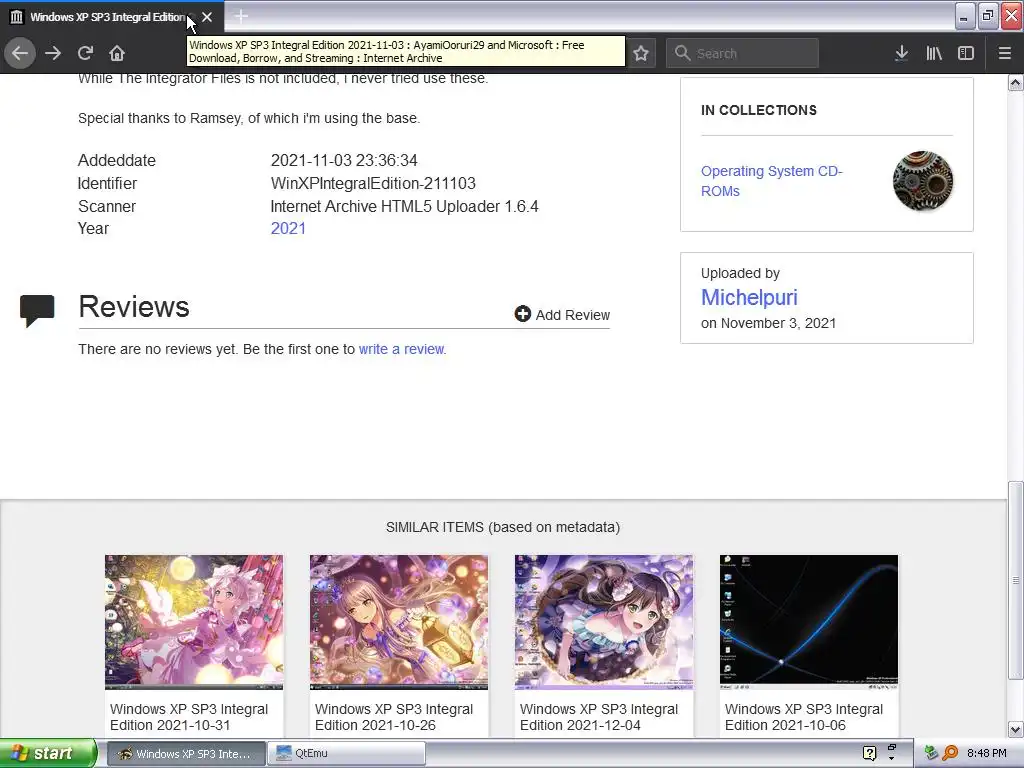Select the Internet Archive HTML5 Uploader 1.6.4 text
Image resolution: width=1024 pixels, height=768 pixels.
404,206
